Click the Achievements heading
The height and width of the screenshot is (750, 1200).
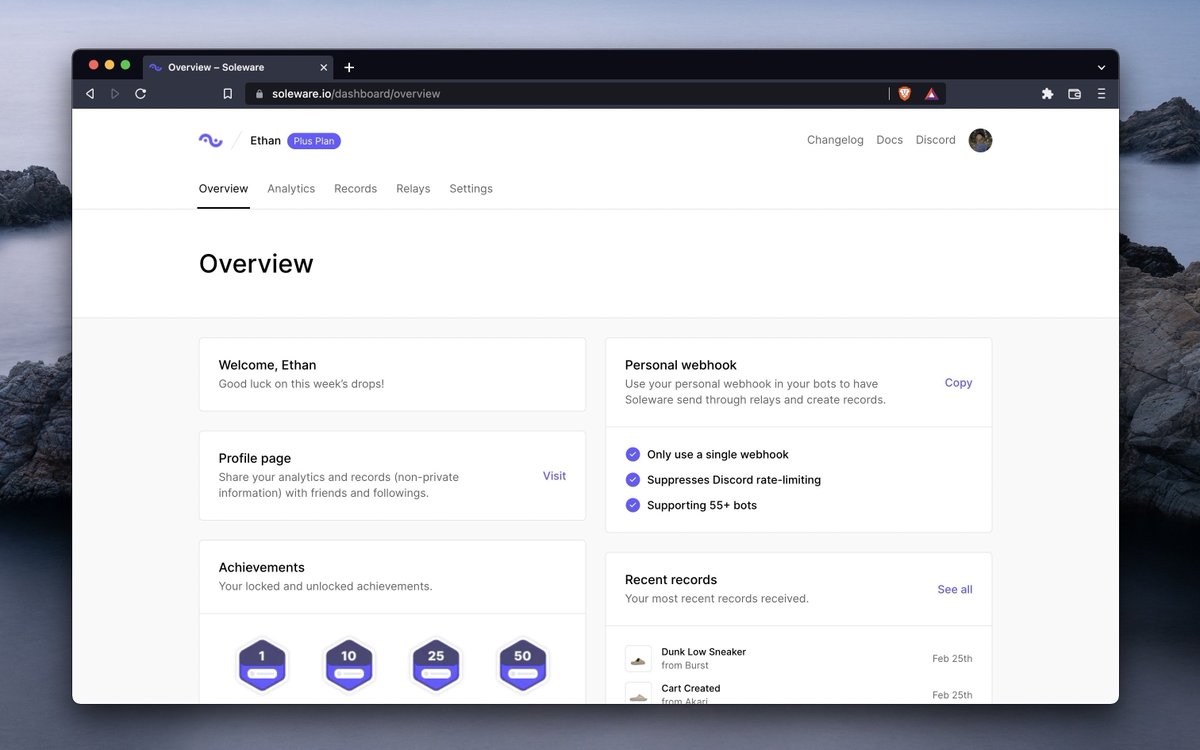coord(262,567)
